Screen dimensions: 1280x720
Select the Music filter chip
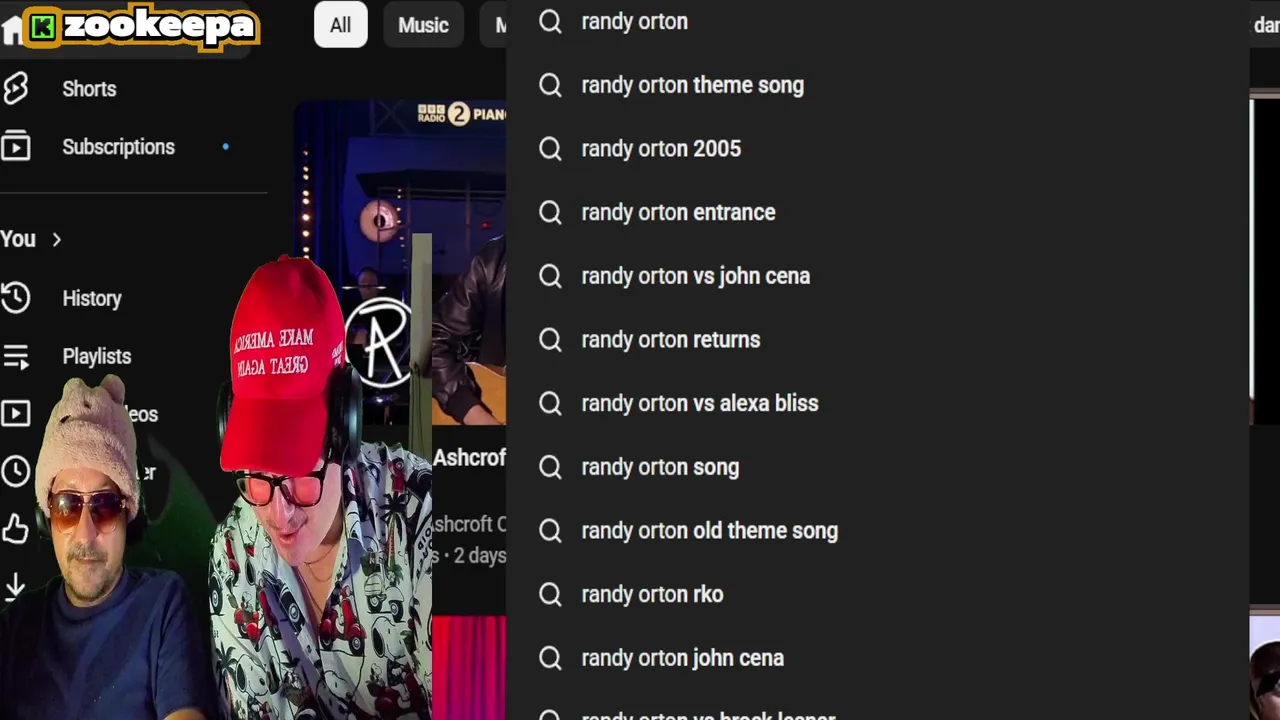(x=423, y=25)
